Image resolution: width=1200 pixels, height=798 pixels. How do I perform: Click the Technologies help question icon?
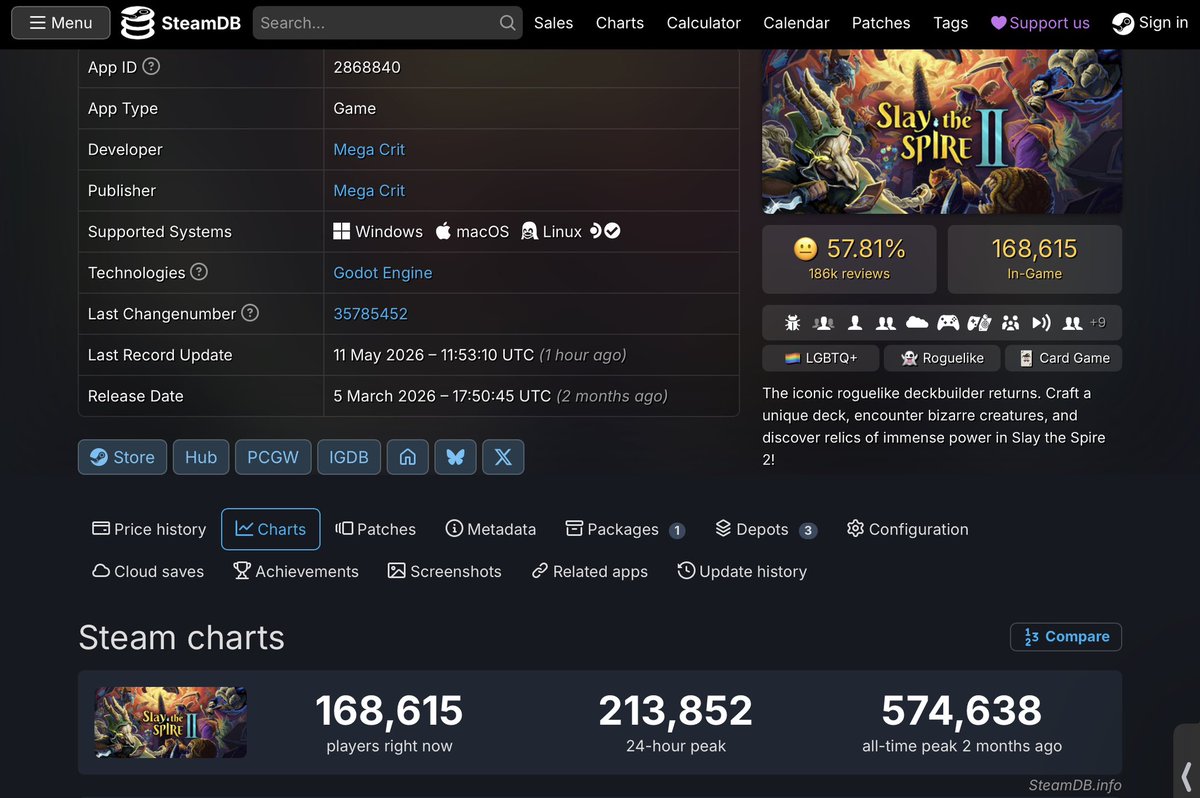coord(199,272)
